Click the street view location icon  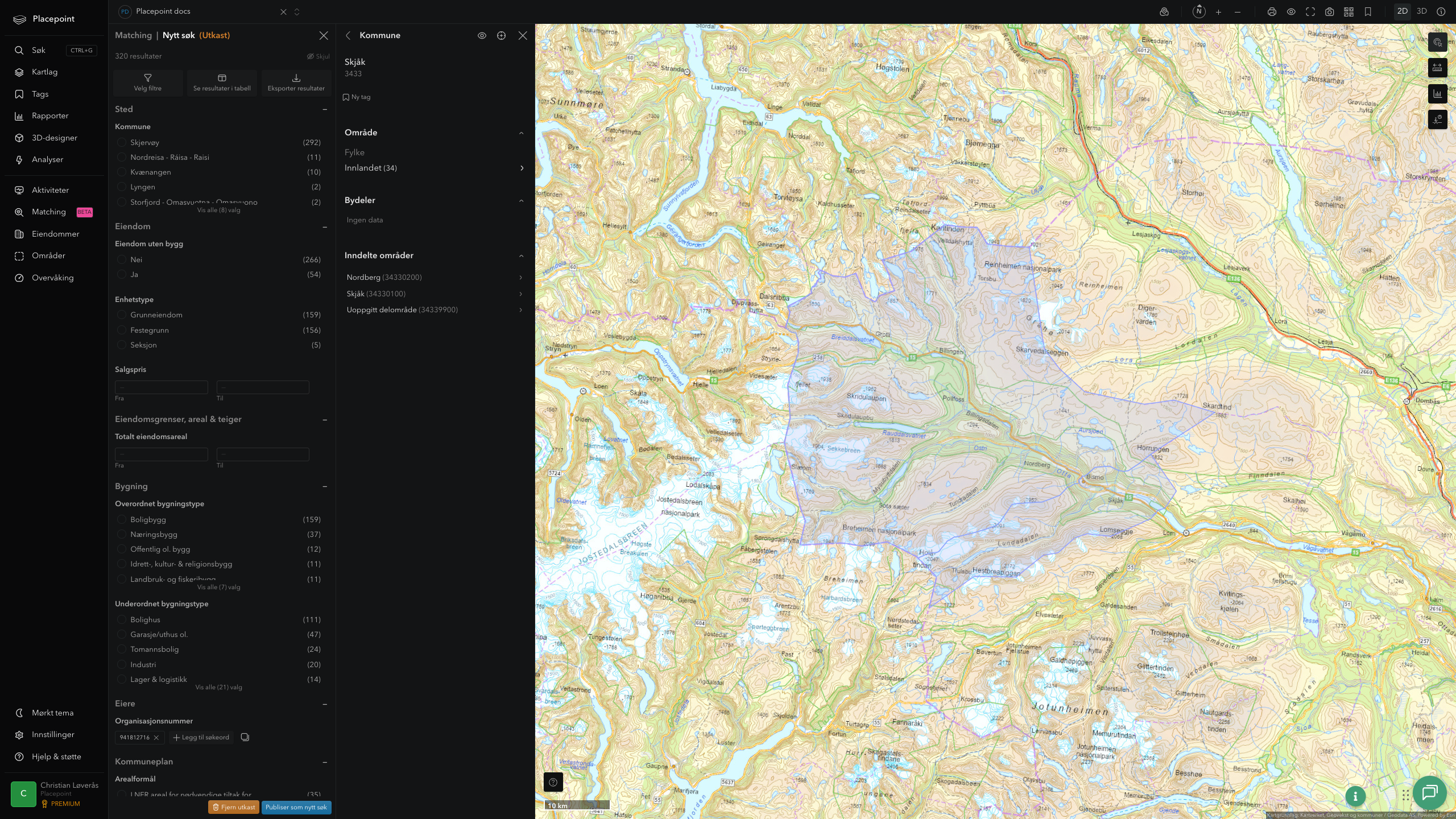(1164, 12)
